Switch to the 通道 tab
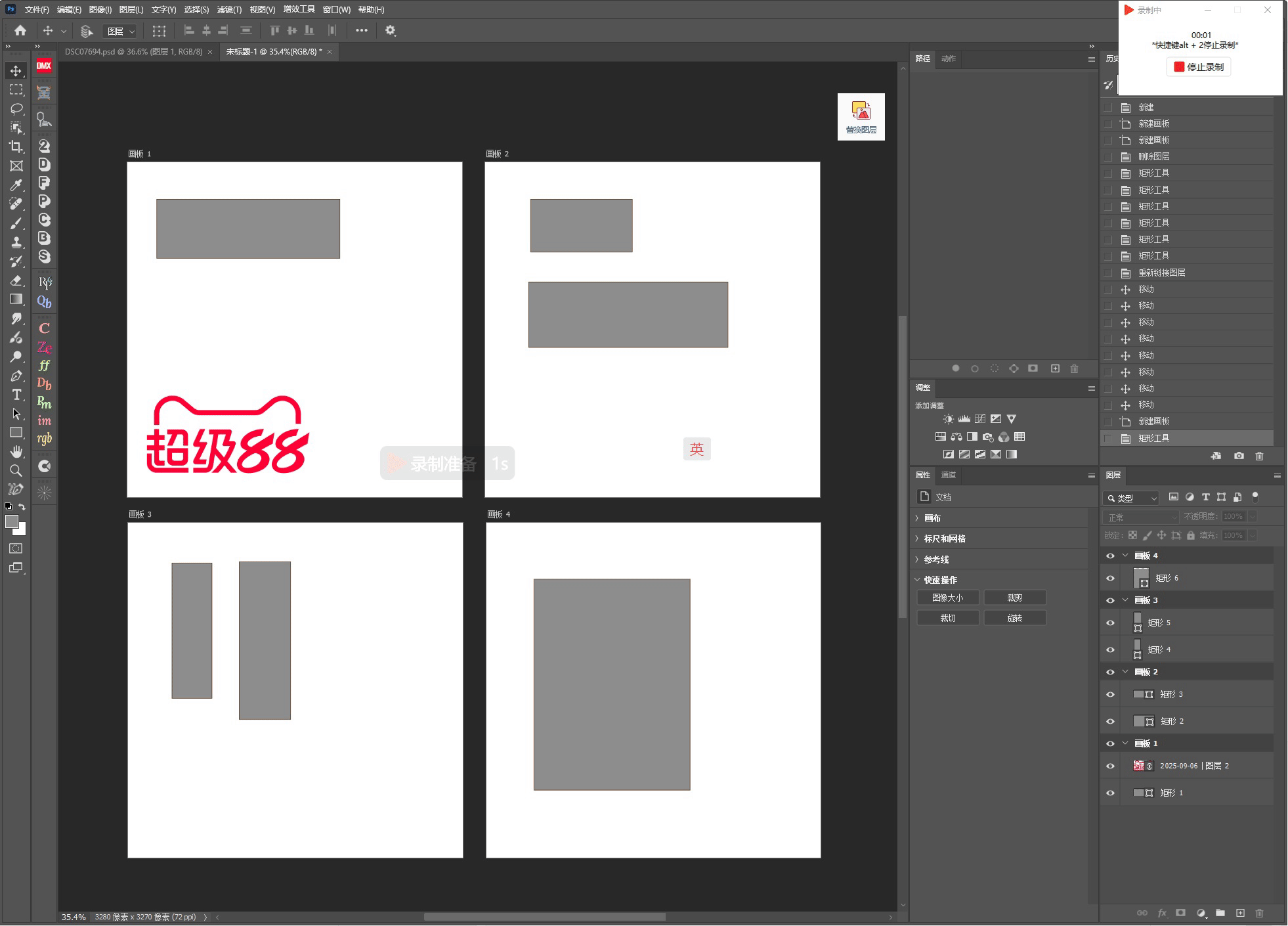1288x926 pixels. tap(949, 475)
